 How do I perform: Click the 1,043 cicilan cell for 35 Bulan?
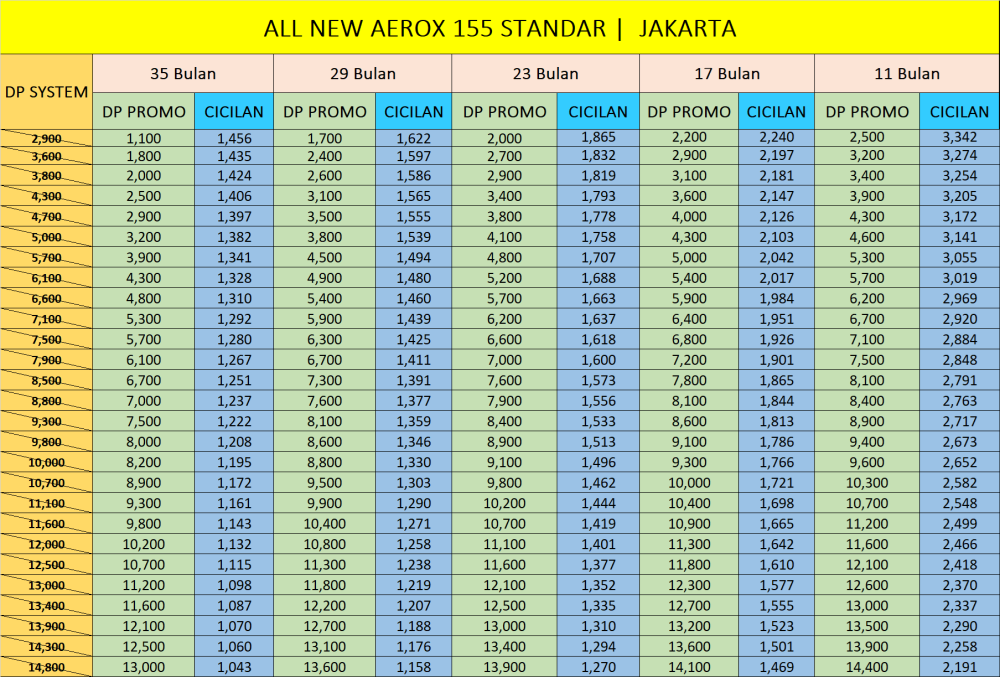point(232,666)
